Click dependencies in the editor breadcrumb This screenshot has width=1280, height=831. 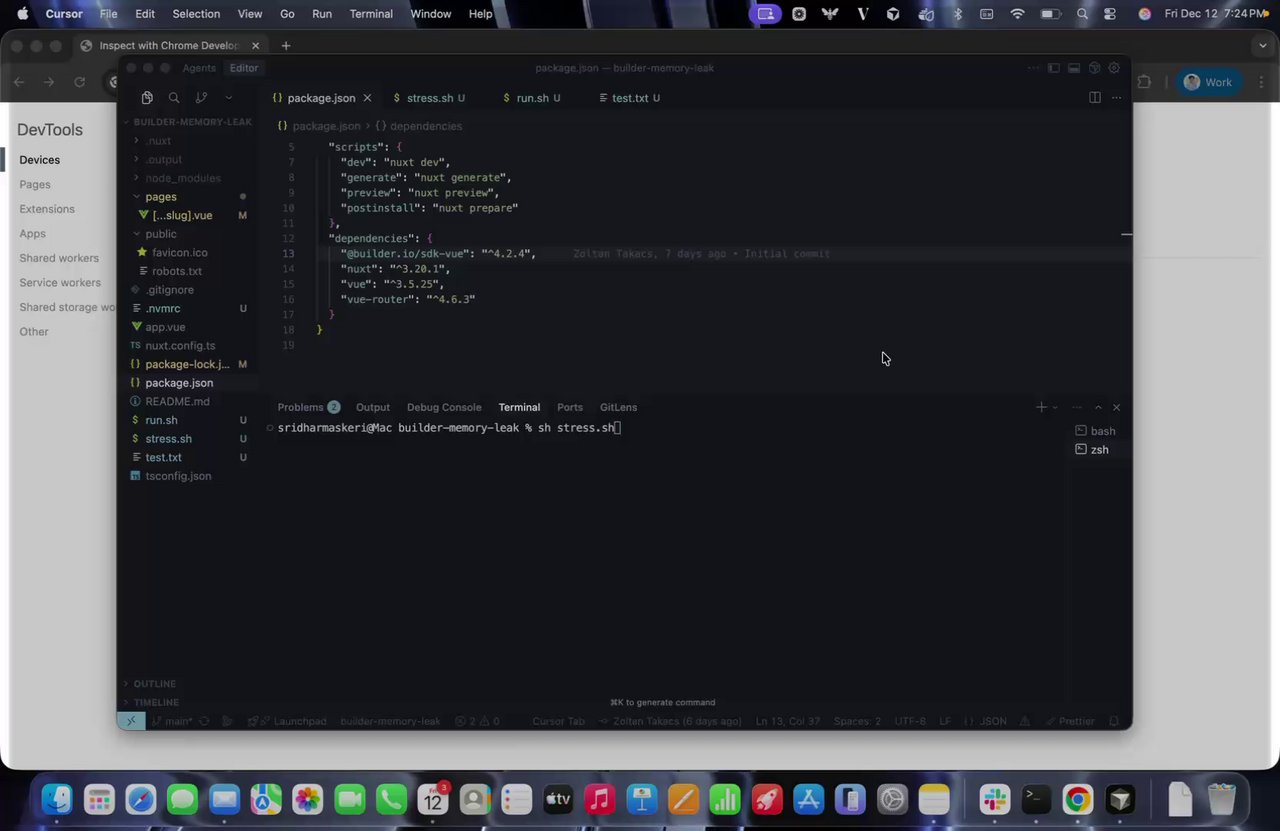click(425, 126)
